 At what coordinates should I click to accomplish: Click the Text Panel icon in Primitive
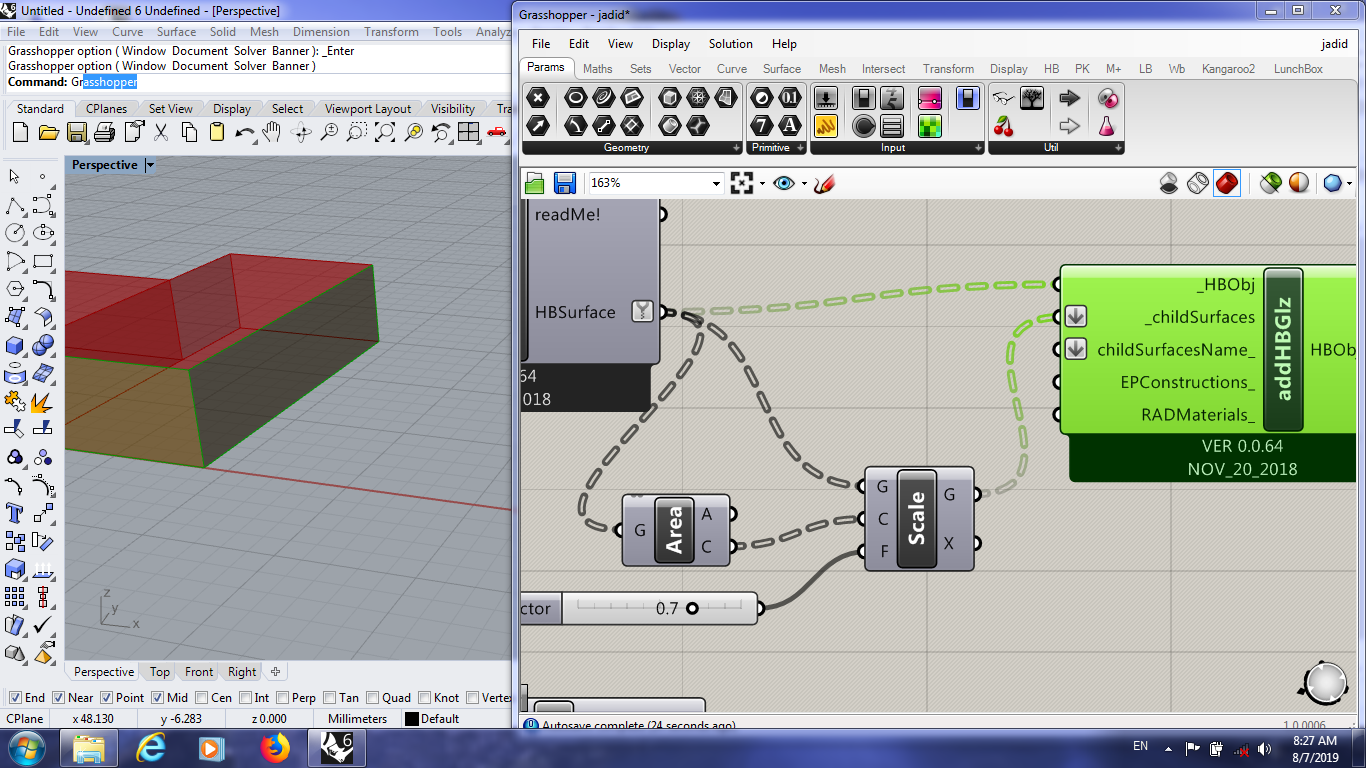(790, 126)
